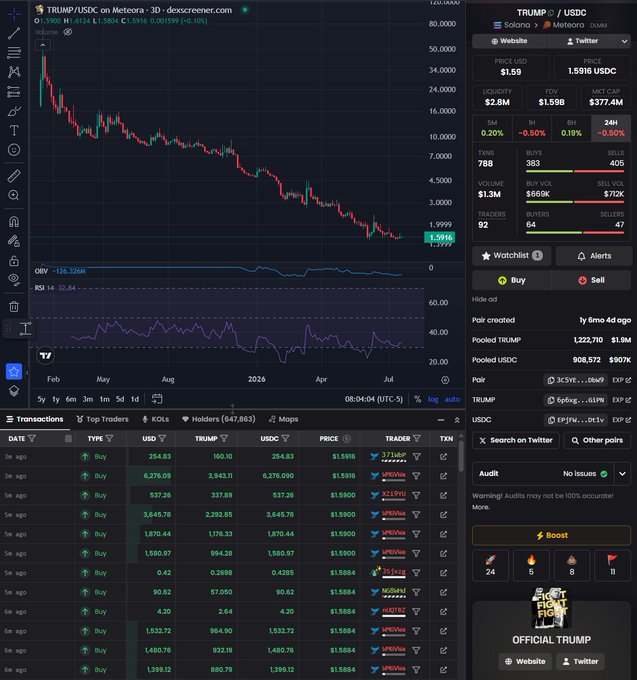Set chart range to 1d
Viewport: 637px width, 680px height.
(x=135, y=399)
